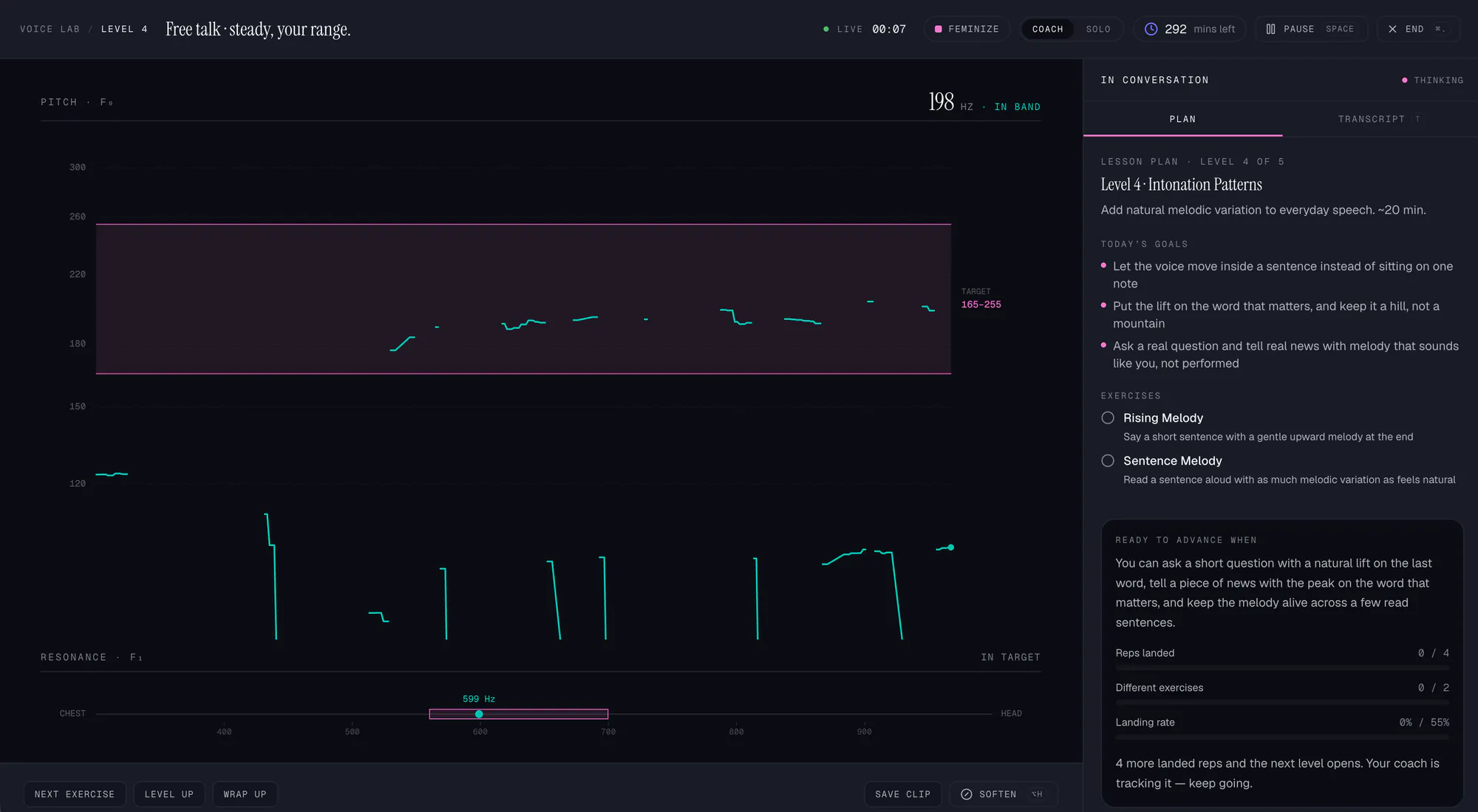Click the LEVEL 4 breadcrumb
The width and height of the screenshot is (1478, 812).
click(124, 29)
